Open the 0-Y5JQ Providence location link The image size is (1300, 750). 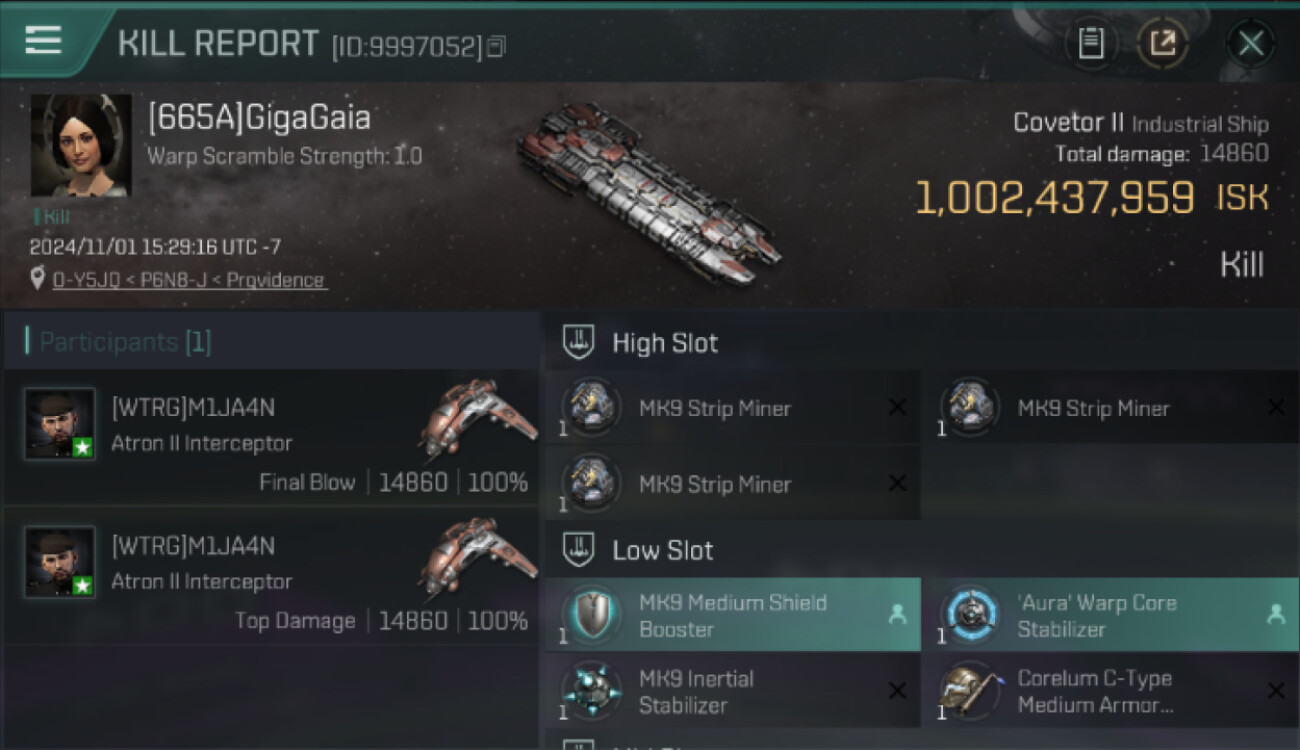click(x=189, y=280)
